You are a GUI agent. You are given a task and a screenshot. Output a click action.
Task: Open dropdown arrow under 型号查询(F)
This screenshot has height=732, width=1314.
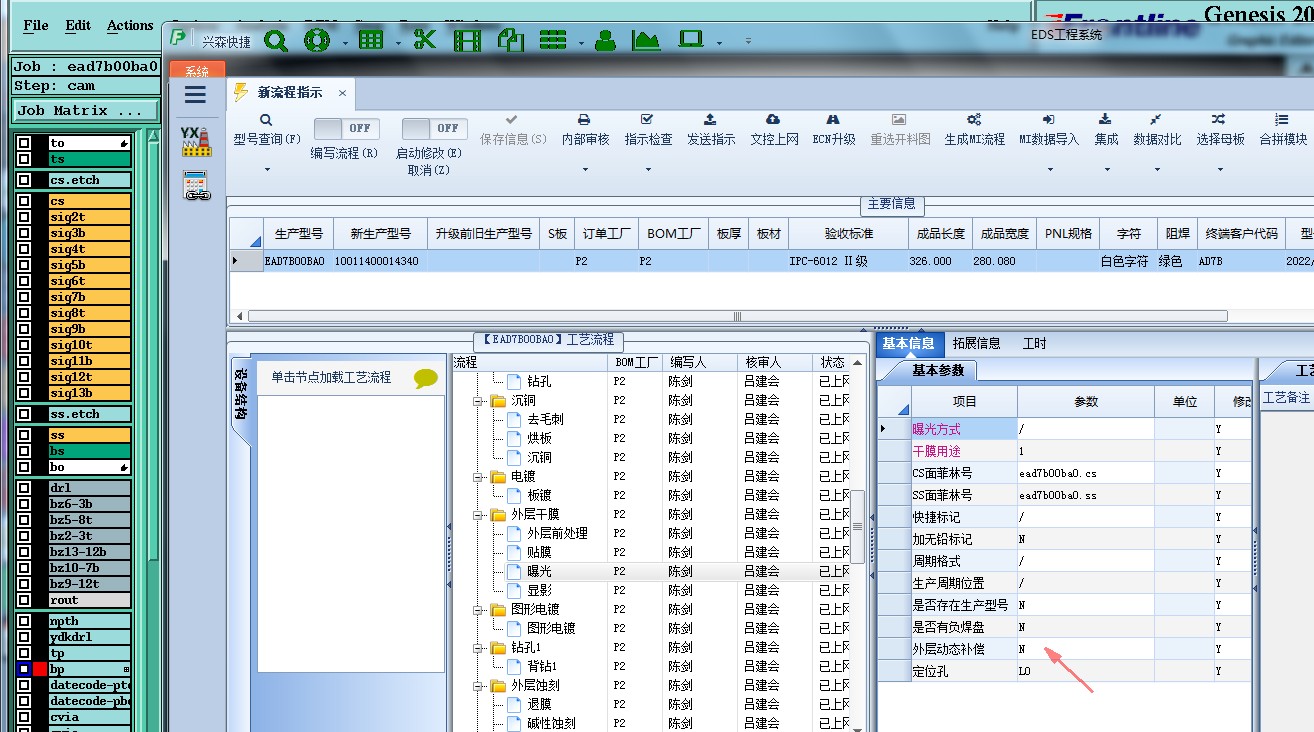(268, 169)
